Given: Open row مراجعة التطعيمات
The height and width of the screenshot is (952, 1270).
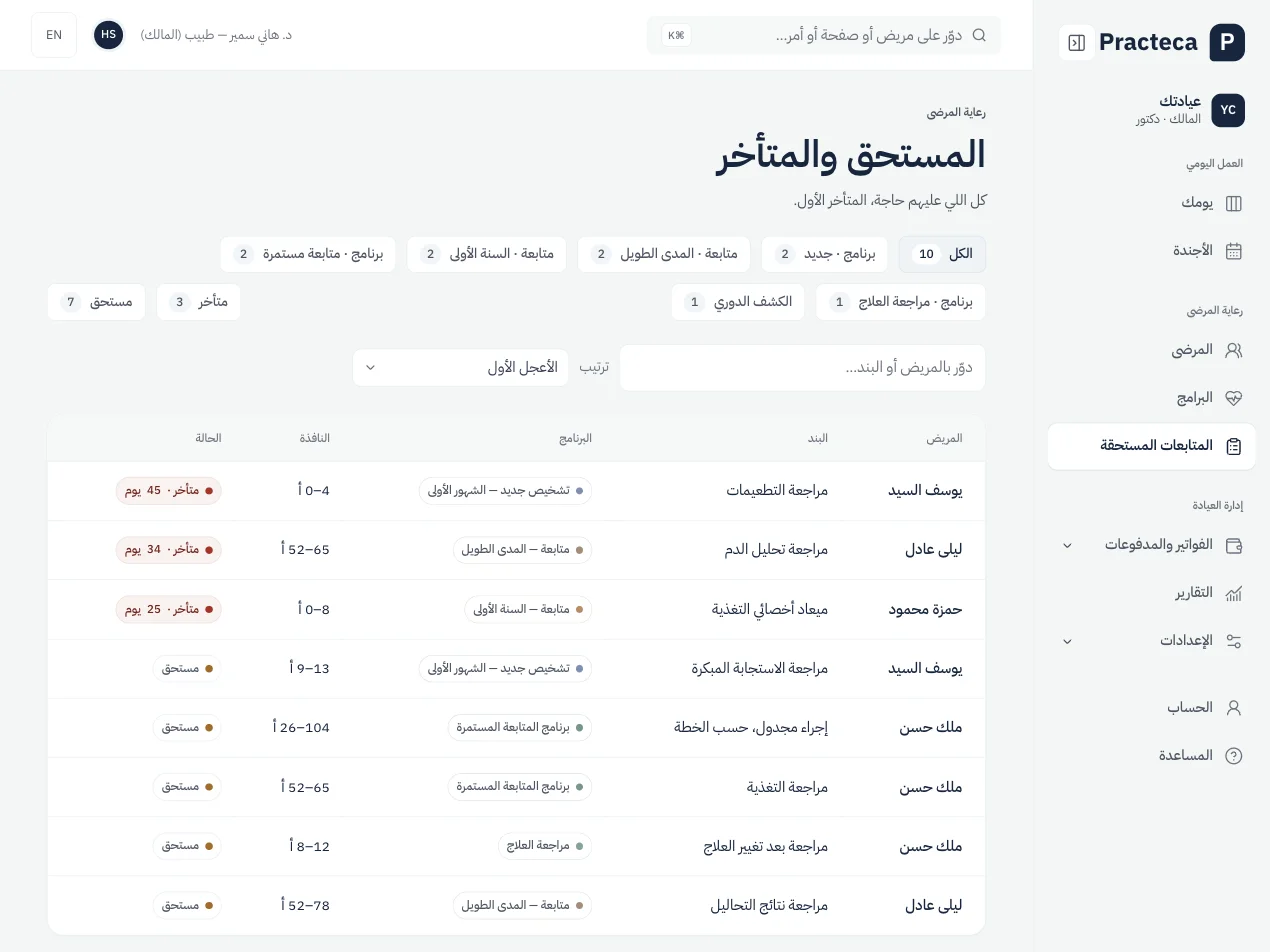Looking at the screenshot, I should 516,491.
